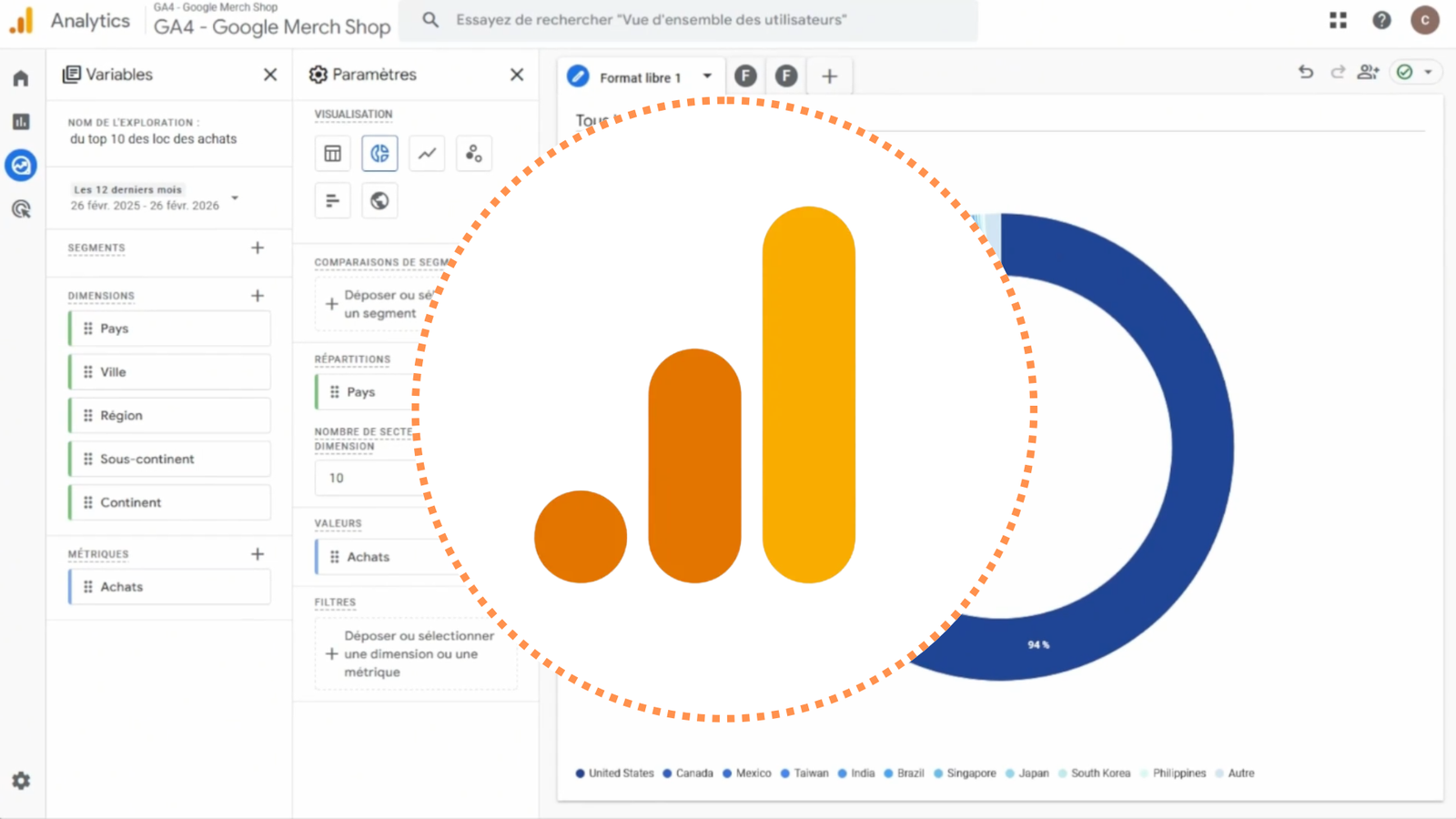Viewport: 1456px width, 819px height.
Task: Open the share exploration icon
Action: tap(1369, 71)
